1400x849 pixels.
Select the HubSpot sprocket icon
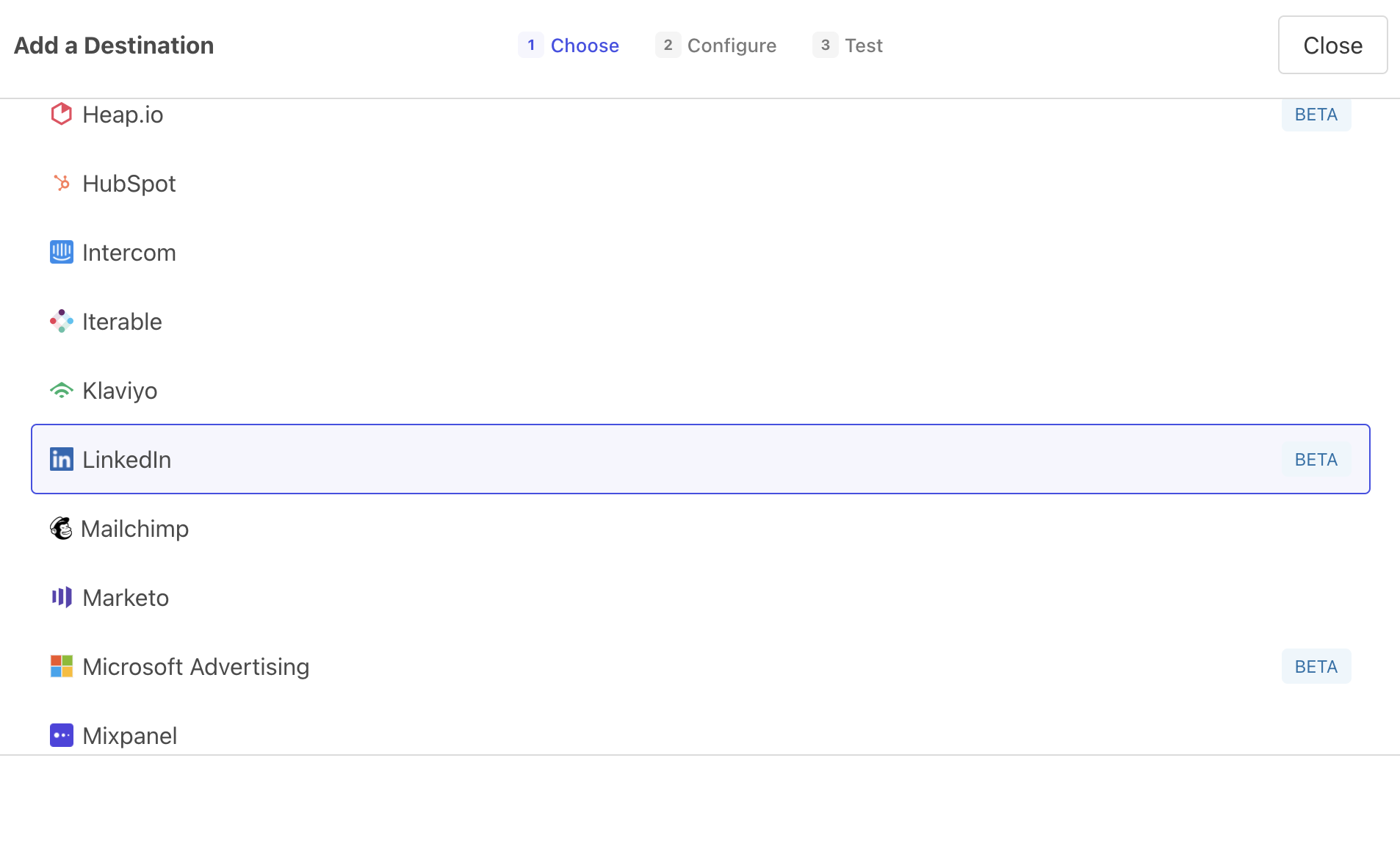(x=62, y=183)
